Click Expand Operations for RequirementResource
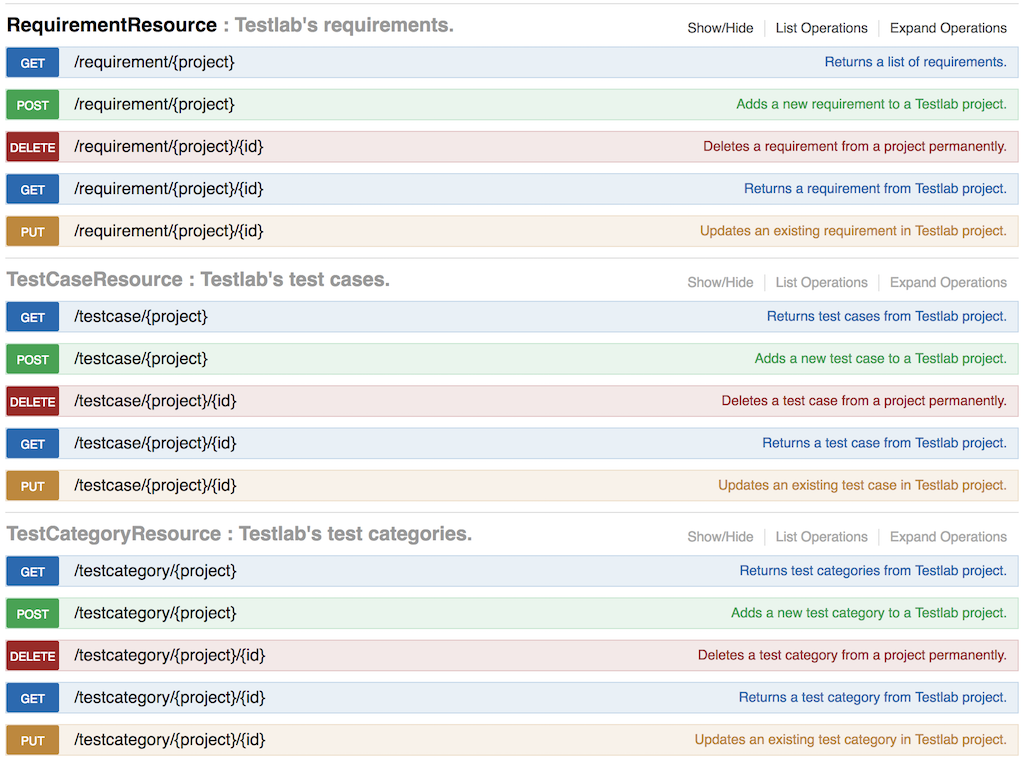Screen dimensions: 1024x761 click(x=948, y=28)
